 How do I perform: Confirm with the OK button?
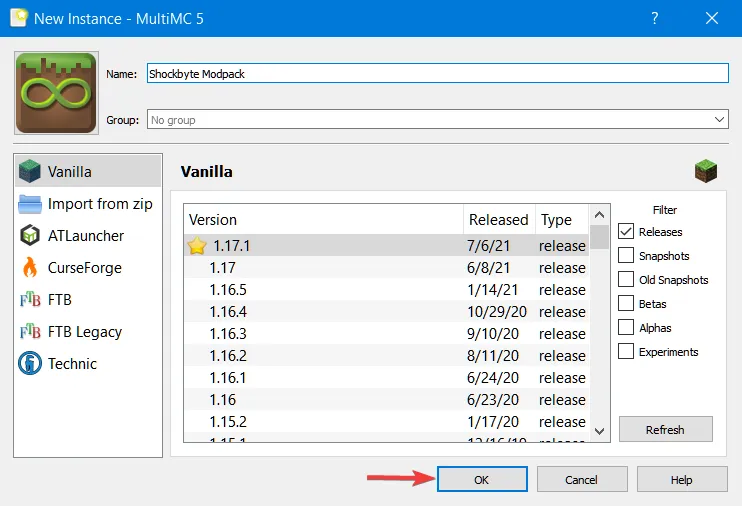[x=482, y=479]
